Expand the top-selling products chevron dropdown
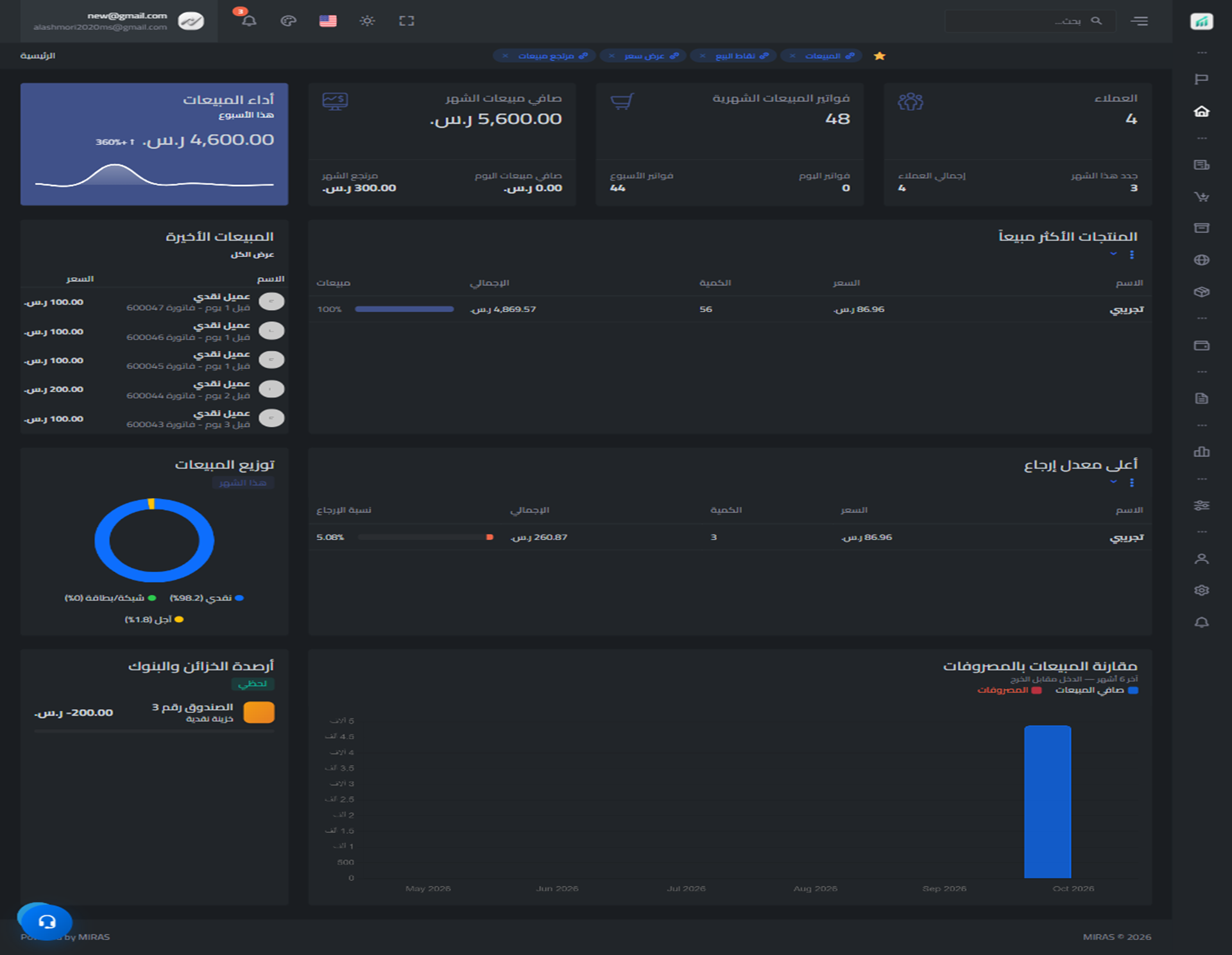 (x=1113, y=254)
